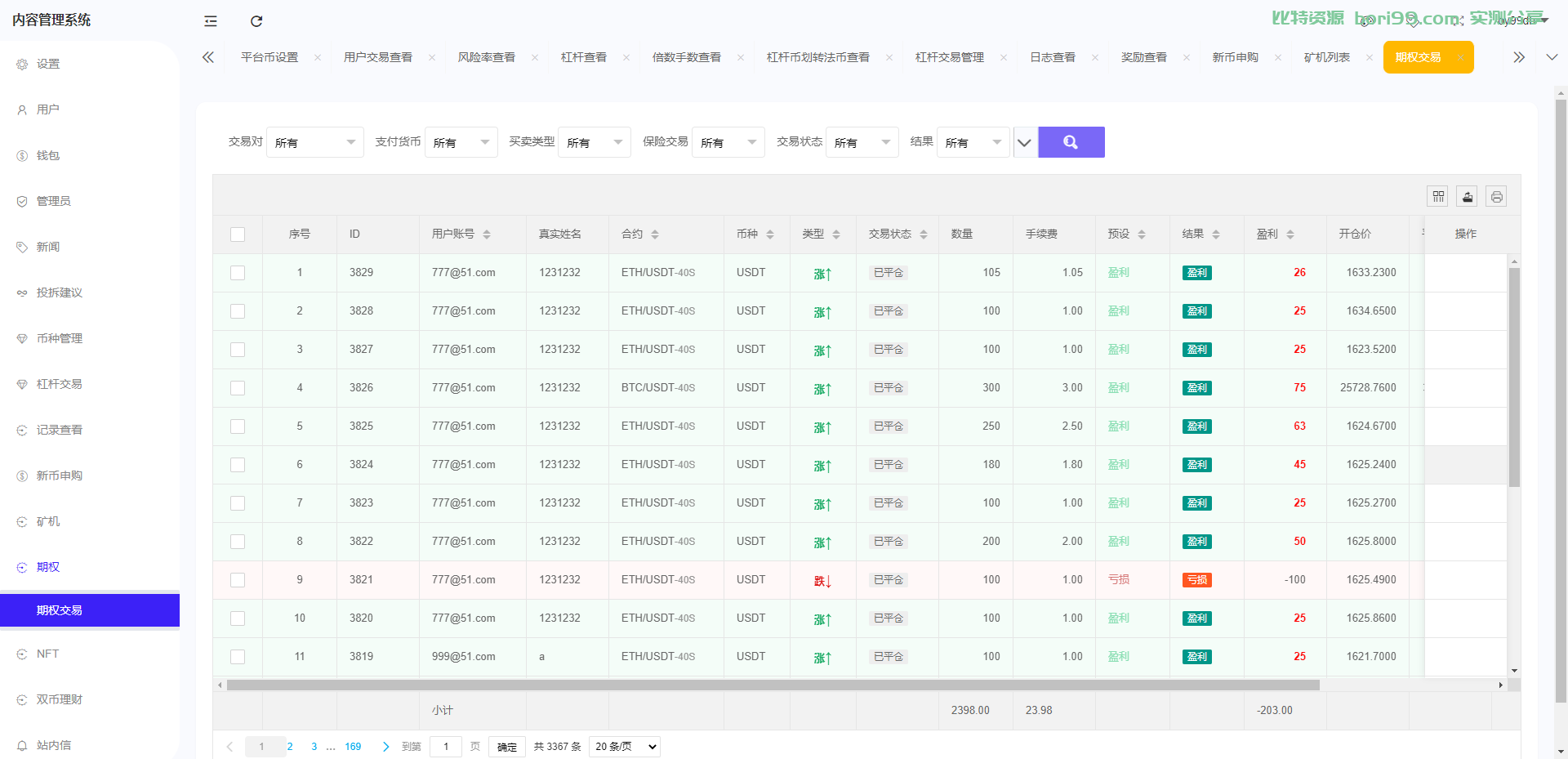Check the row with ID 3825
The height and width of the screenshot is (759, 1568).
238,426
